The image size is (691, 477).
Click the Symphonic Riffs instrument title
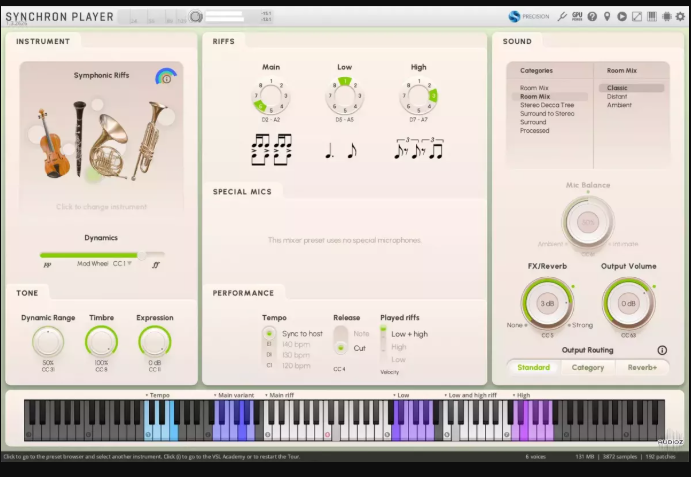coord(101,75)
